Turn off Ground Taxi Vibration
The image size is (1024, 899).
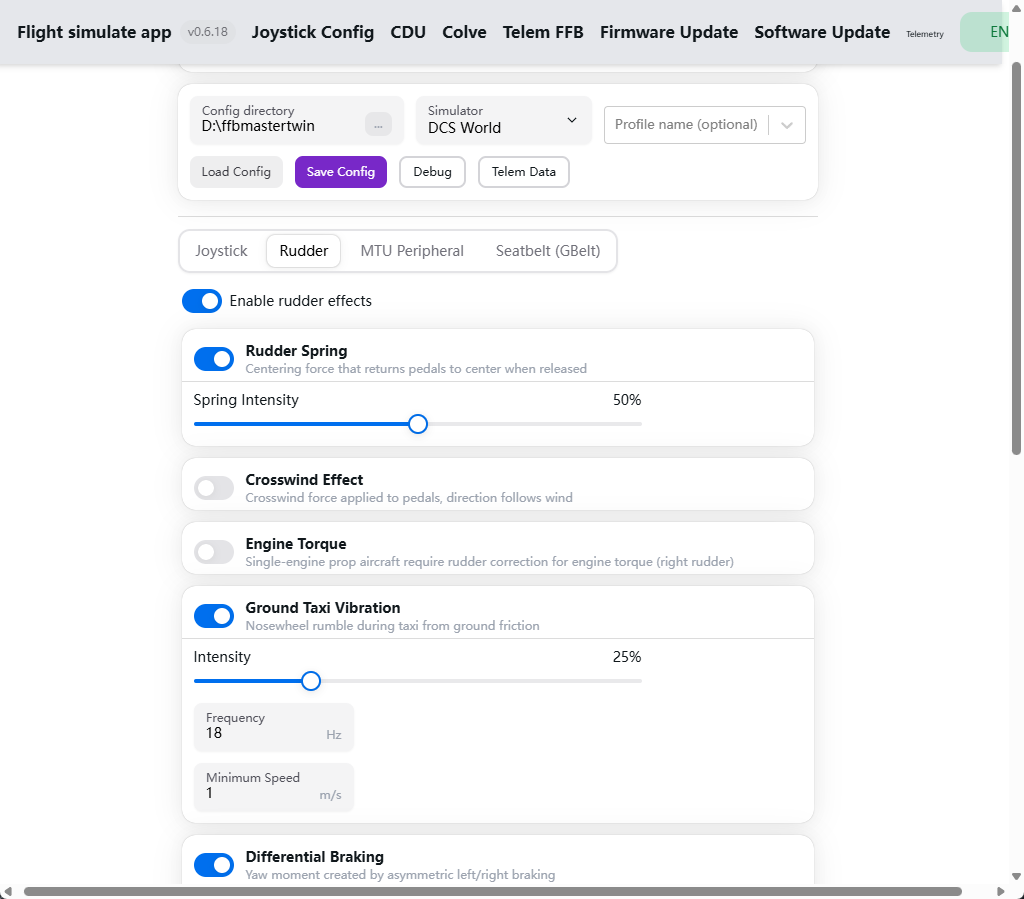coord(214,616)
